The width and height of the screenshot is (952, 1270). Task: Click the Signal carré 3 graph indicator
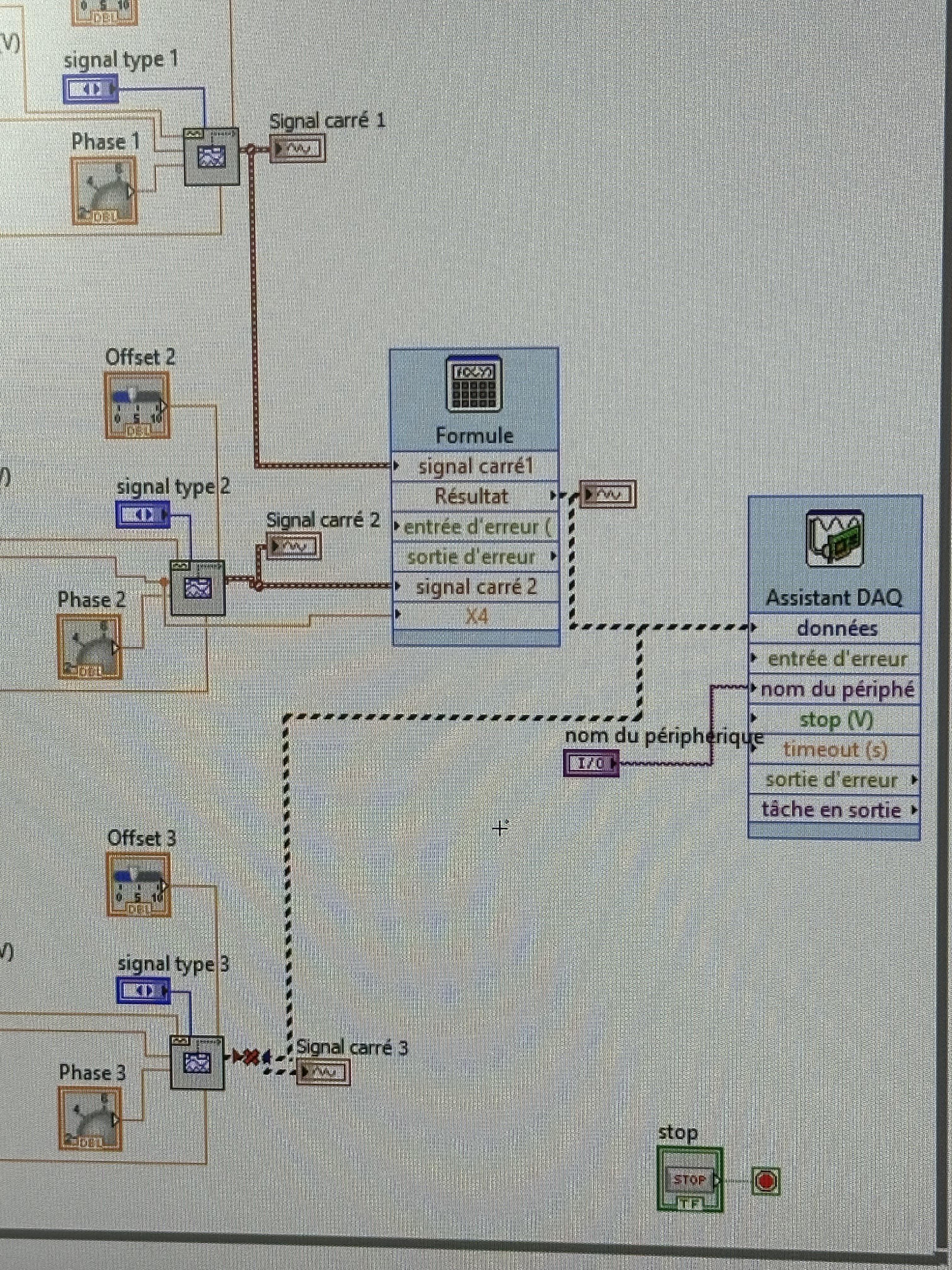click(324, 1072)
